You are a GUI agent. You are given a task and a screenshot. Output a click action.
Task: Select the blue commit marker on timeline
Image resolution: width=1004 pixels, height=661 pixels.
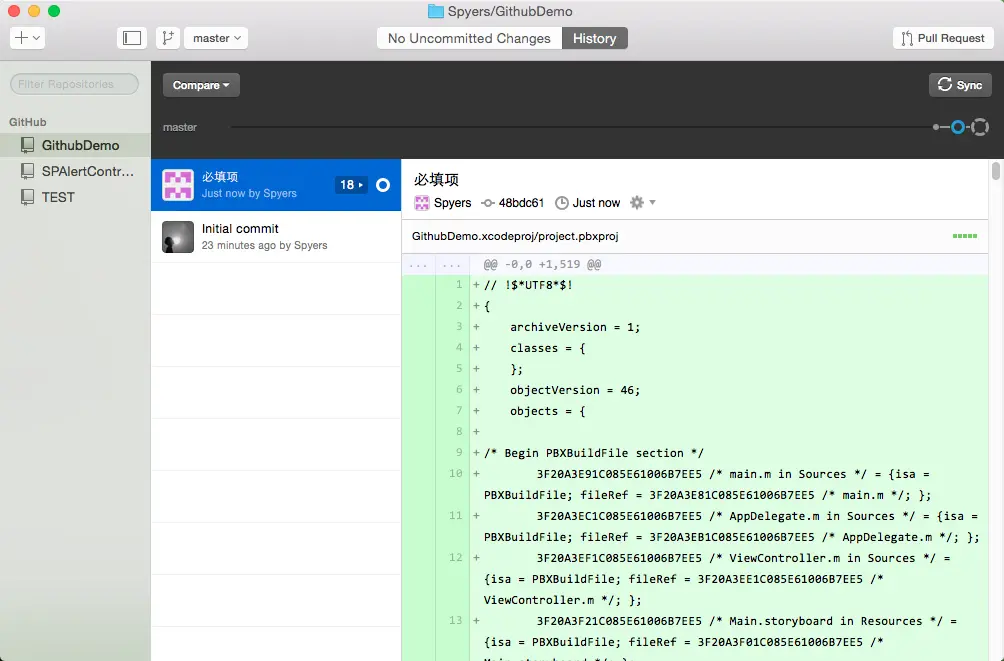click(957, 127)
